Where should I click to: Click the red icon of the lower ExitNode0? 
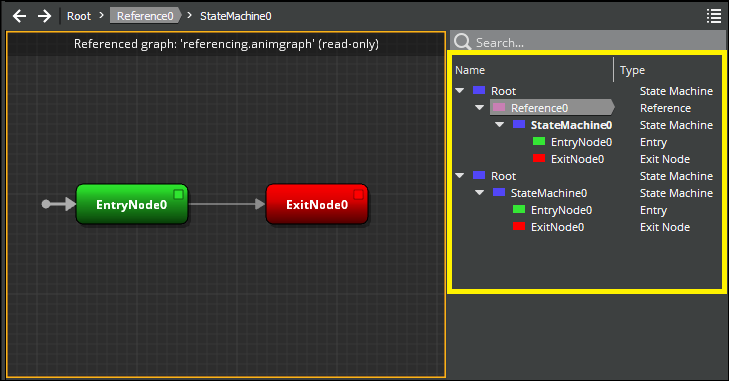[x=519, y=227]
